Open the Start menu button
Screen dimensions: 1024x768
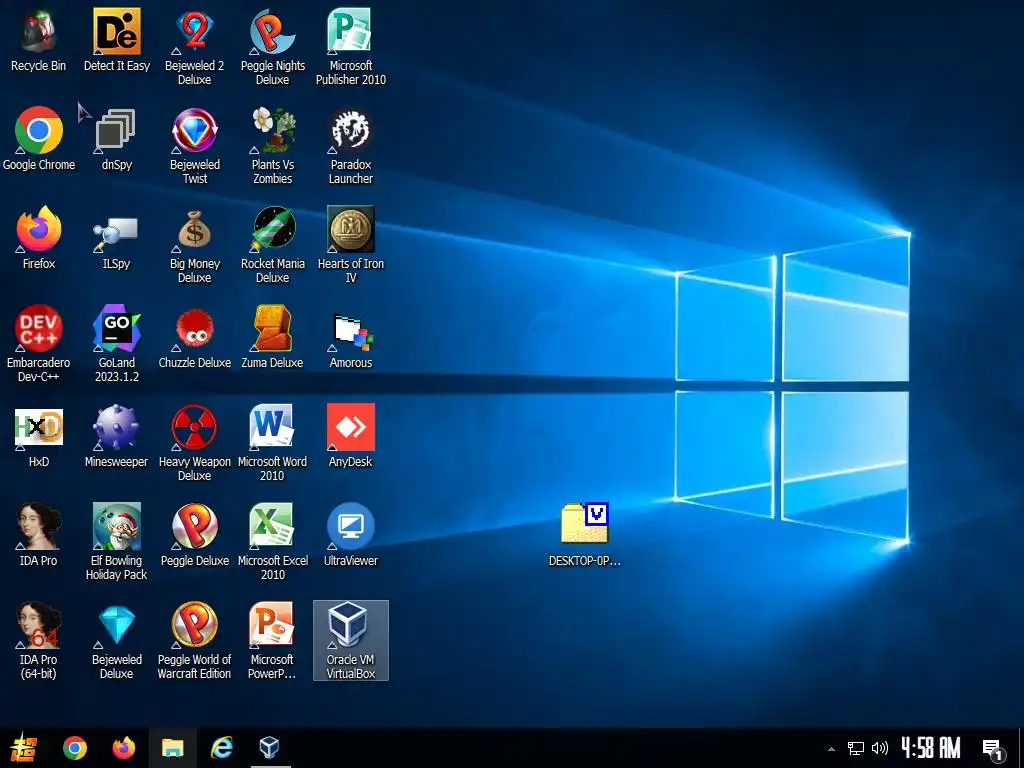click(x=24, y=748)
